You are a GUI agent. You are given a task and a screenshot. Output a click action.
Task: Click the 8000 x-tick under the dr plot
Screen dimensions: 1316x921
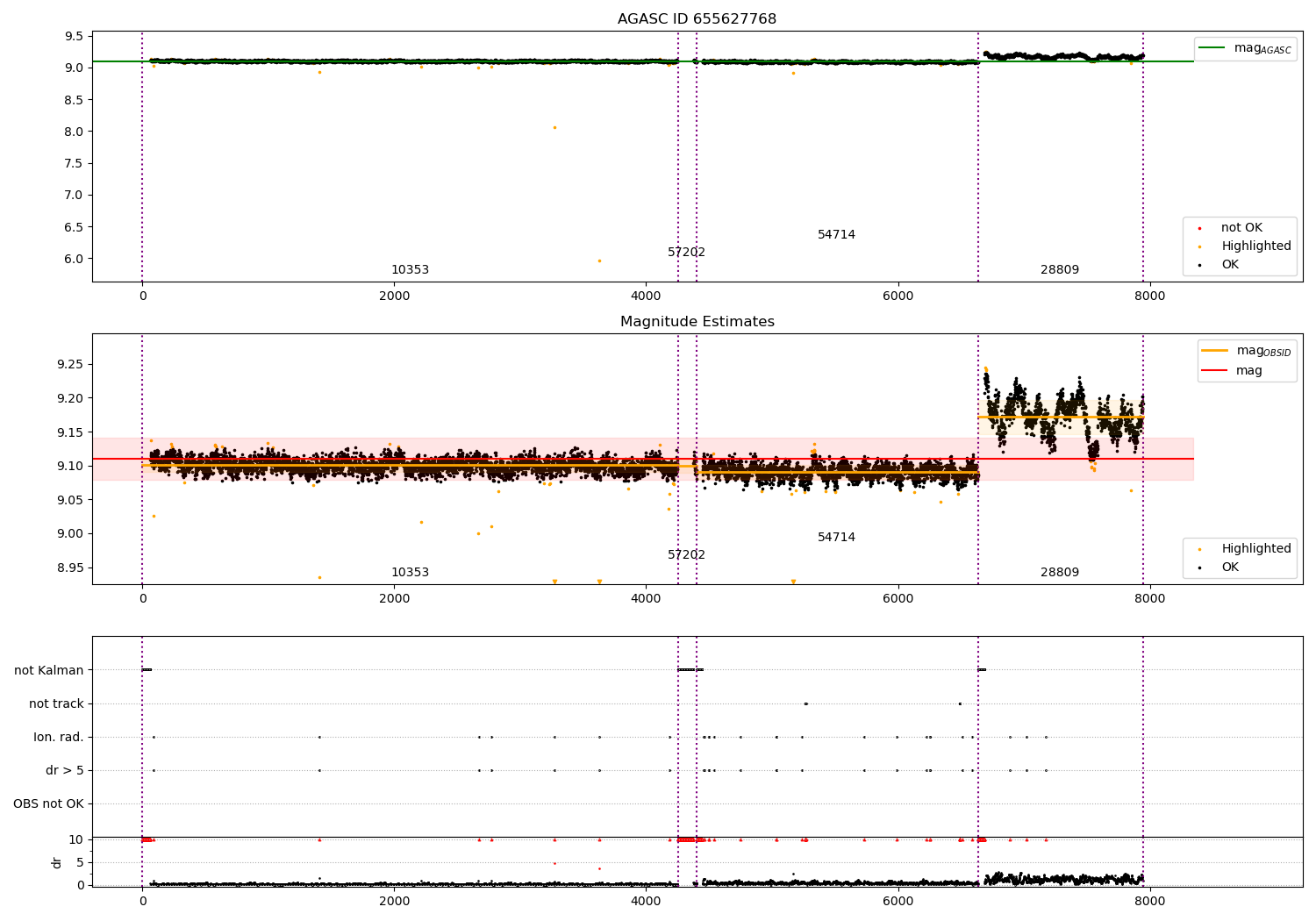point(1150,900)
